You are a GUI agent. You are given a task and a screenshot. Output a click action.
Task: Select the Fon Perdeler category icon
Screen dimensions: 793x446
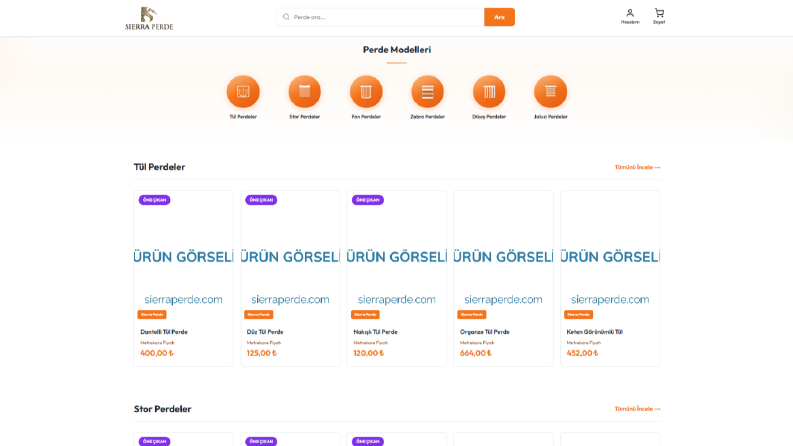(x=366, y=92)
